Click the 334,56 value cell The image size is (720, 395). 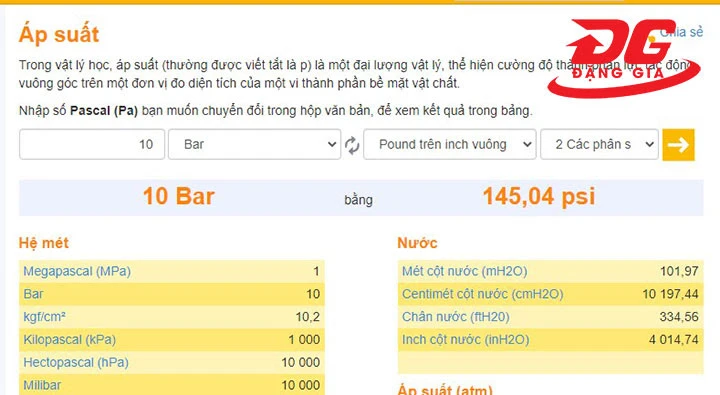(679, 317)
